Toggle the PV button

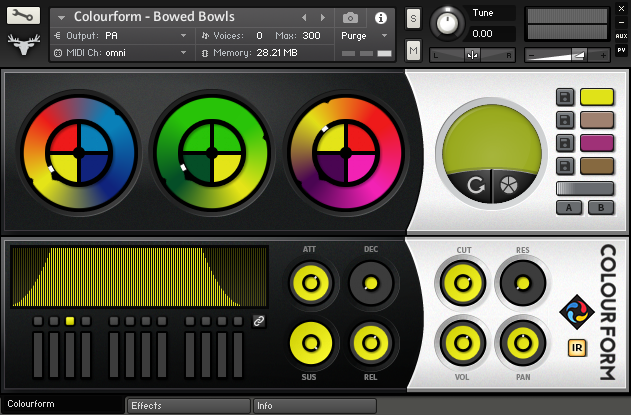[x=621, y=50]
